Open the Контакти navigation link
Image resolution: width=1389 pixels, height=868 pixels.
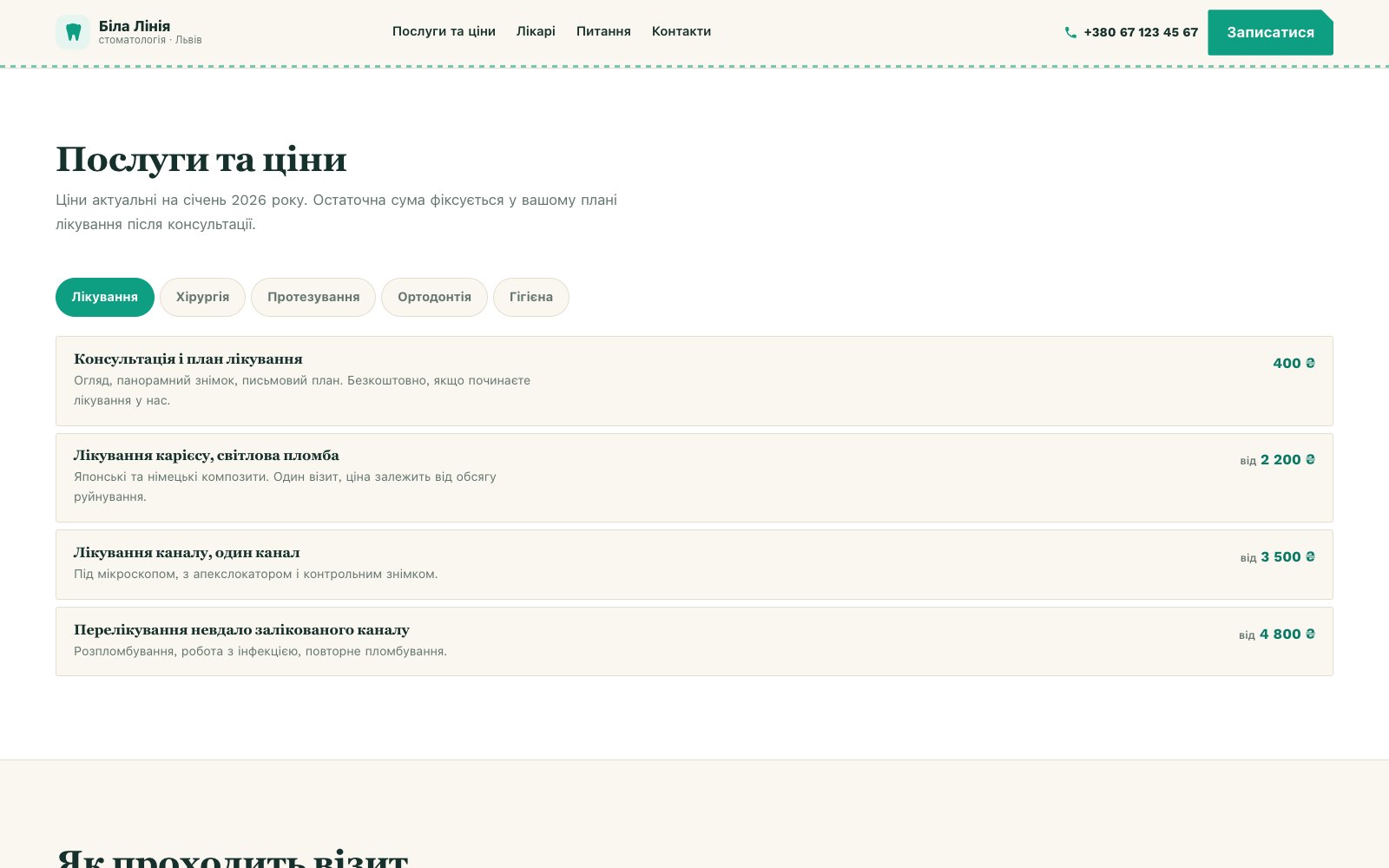(x=681, y=31)
